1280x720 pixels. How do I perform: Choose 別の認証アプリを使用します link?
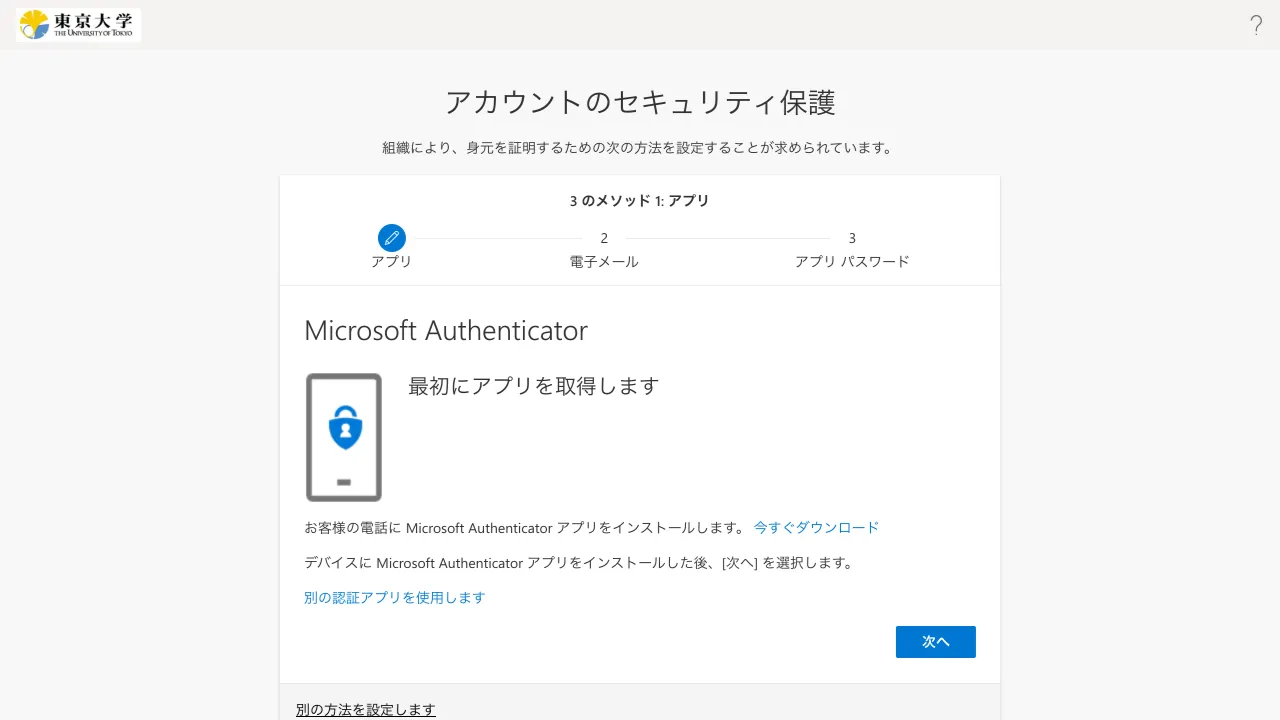click(394, 598)
